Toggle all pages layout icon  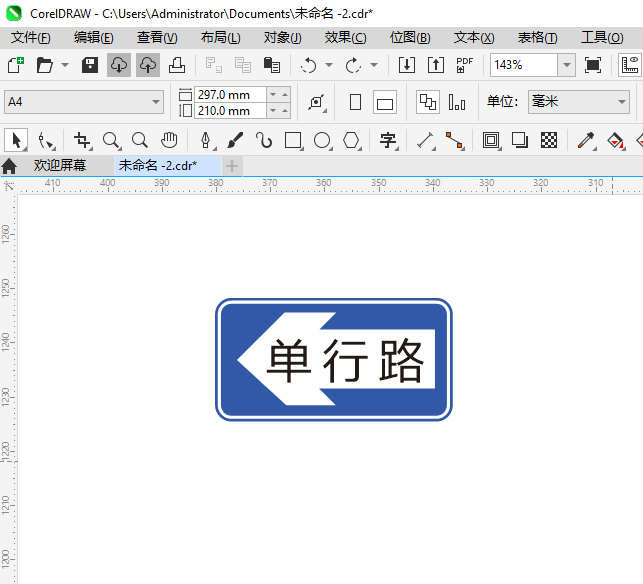(428, 102)
